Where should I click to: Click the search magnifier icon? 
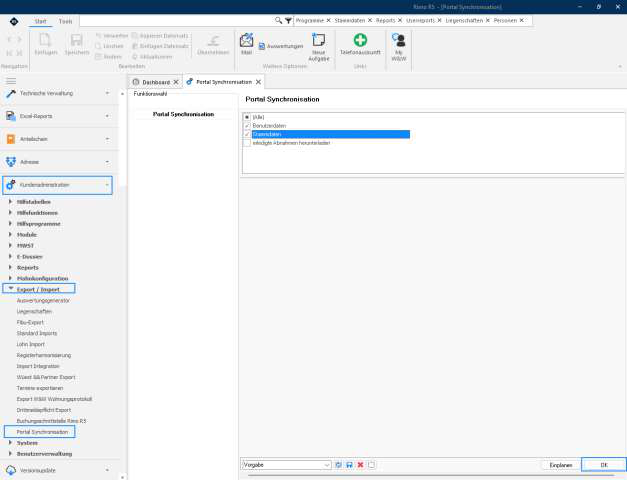point(278,20)
